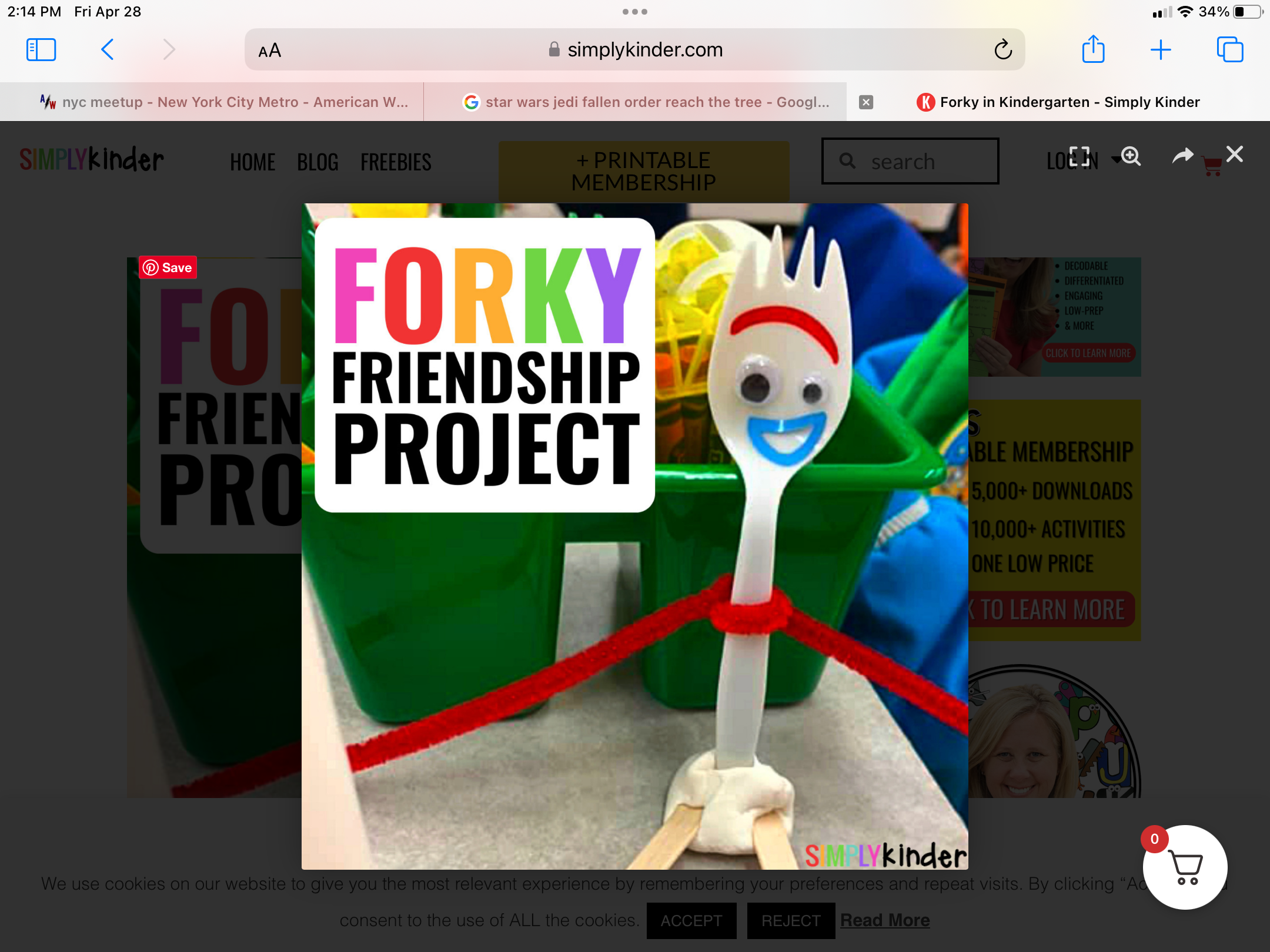
Task: Toggle the Safari sidebar panel
Action: click(x=41, y=50)
